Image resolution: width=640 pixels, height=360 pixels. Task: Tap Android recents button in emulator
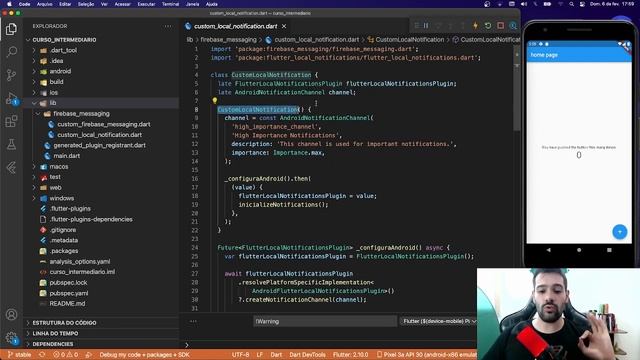609,250
